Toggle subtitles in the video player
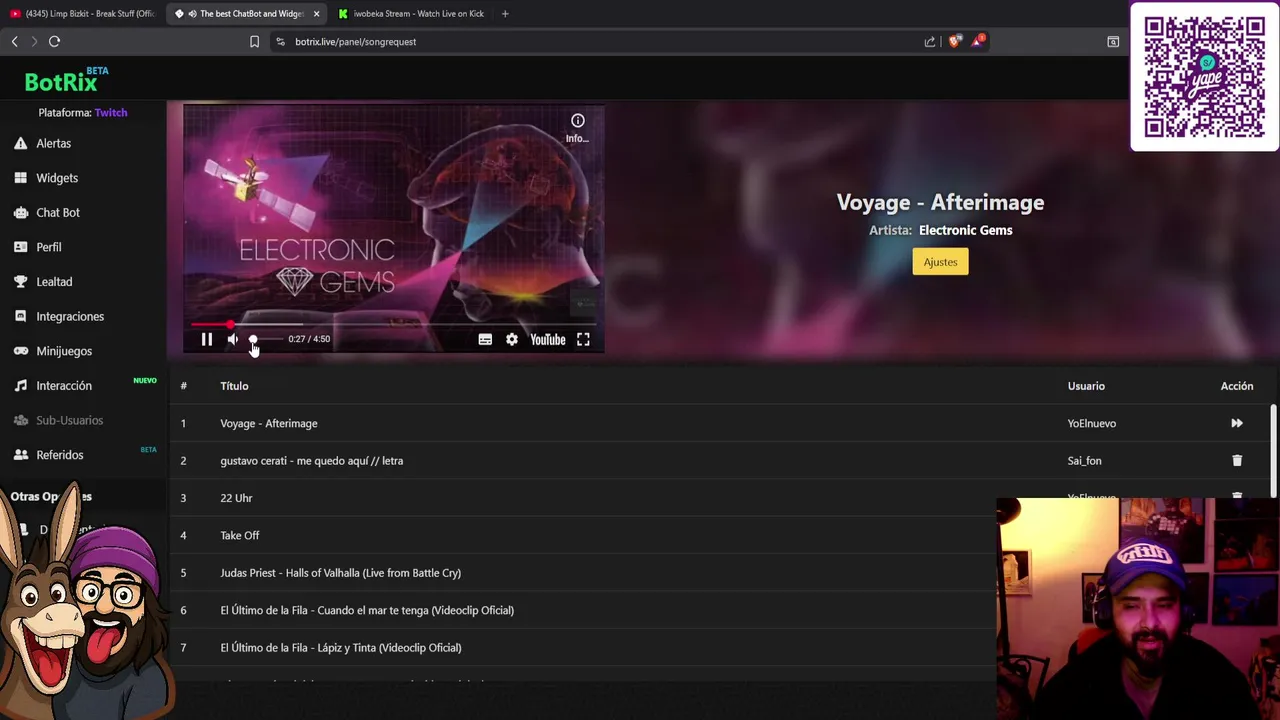The image size is (1280, 720). 485,340
